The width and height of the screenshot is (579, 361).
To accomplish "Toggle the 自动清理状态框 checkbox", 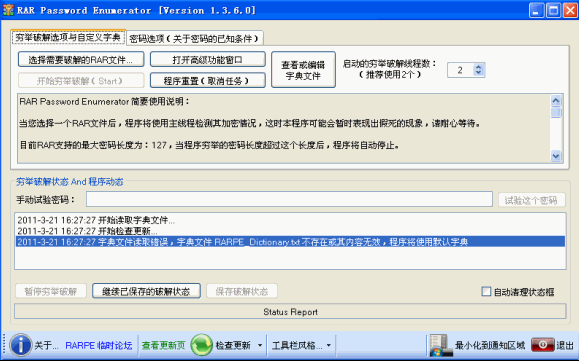I will [x=486, y=292].
